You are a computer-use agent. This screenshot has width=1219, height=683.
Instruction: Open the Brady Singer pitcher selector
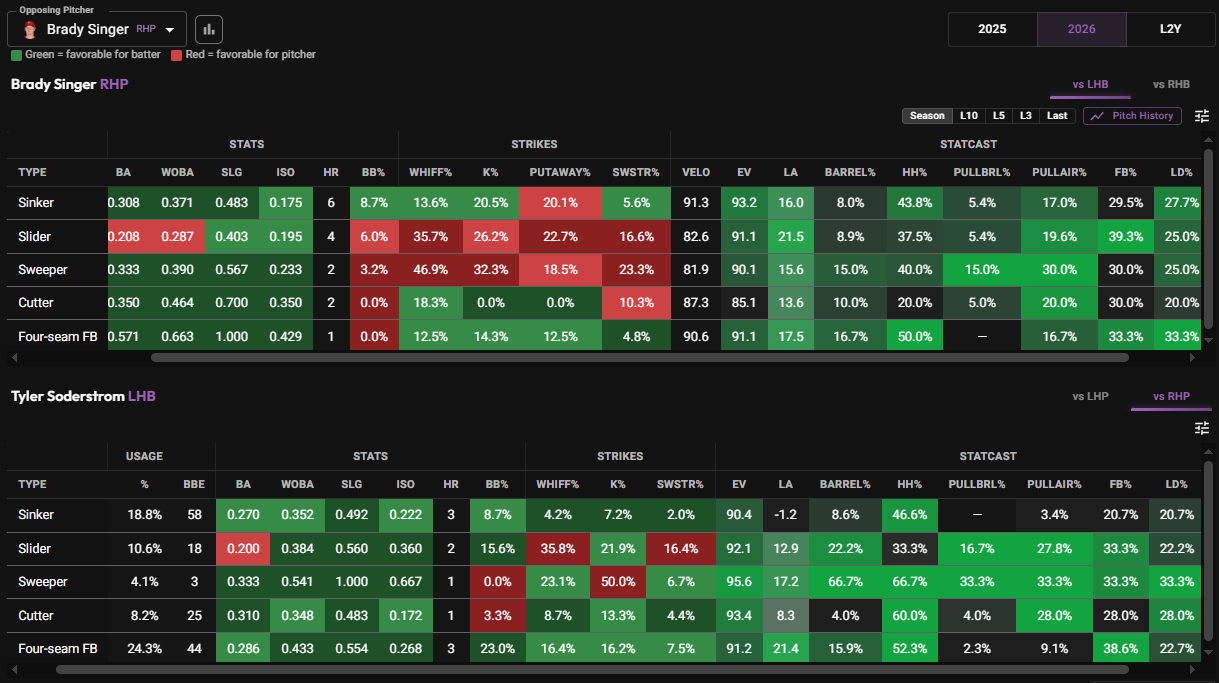[x=98, y=29]
